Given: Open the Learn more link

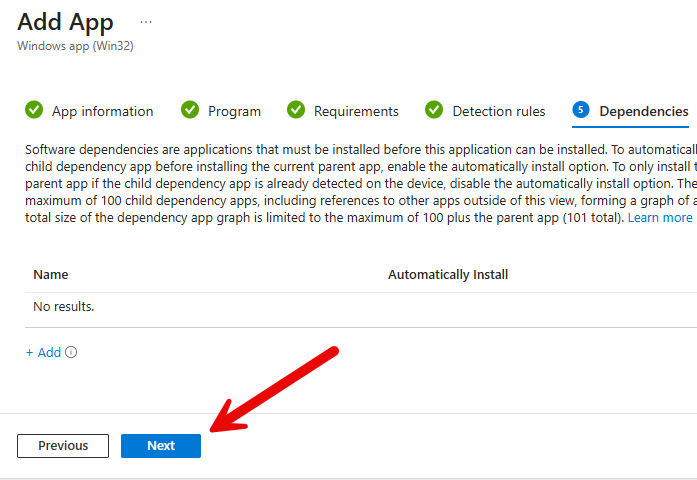Looking at the screenshot, I should pyautogui.click(x=659, y=217).
